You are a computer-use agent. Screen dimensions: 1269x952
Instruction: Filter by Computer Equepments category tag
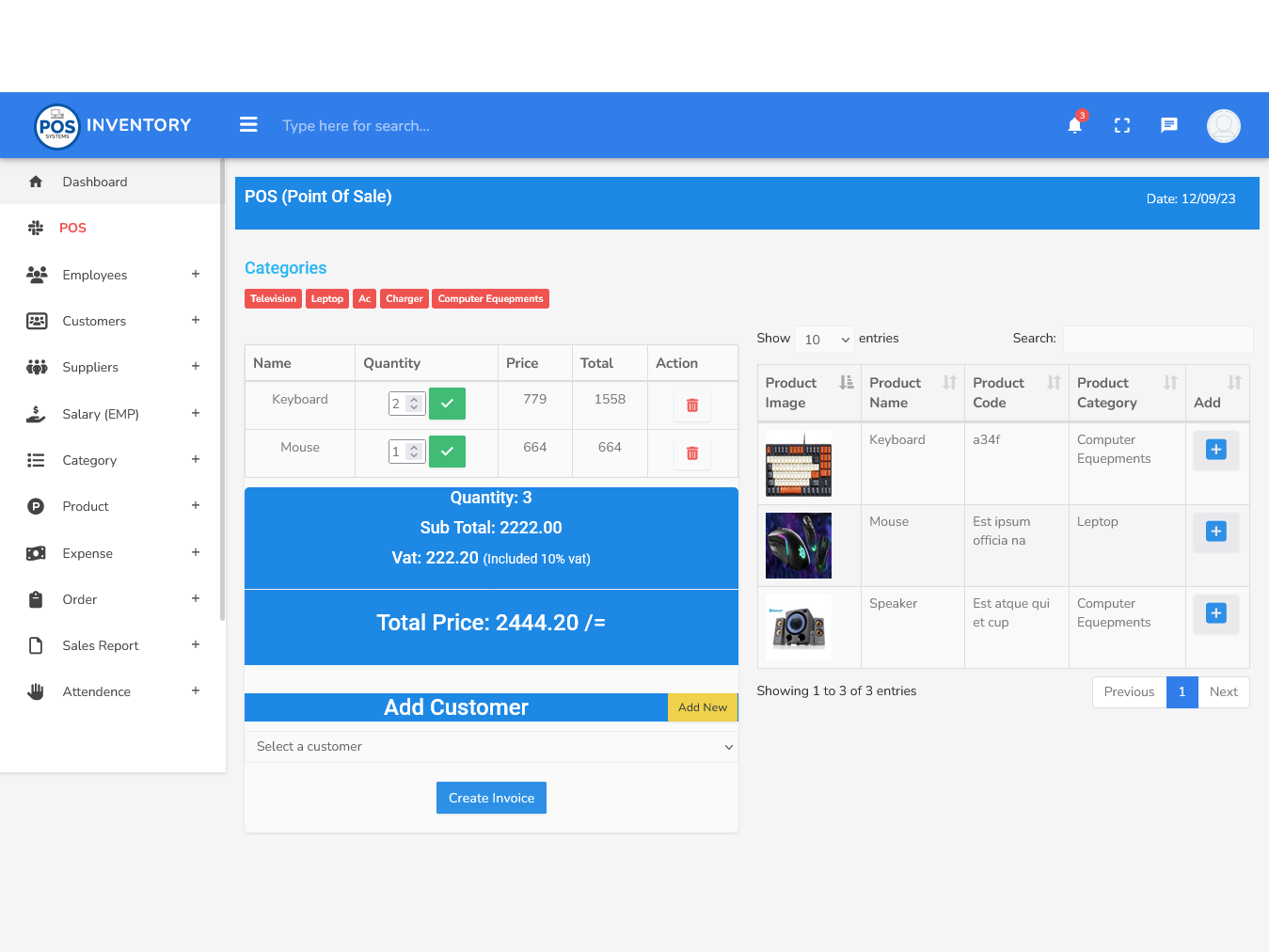(x=490, y=299)
